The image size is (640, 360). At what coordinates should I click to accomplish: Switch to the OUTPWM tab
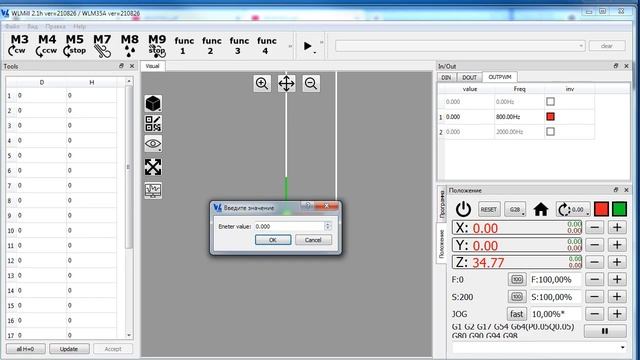pos(500,77)
